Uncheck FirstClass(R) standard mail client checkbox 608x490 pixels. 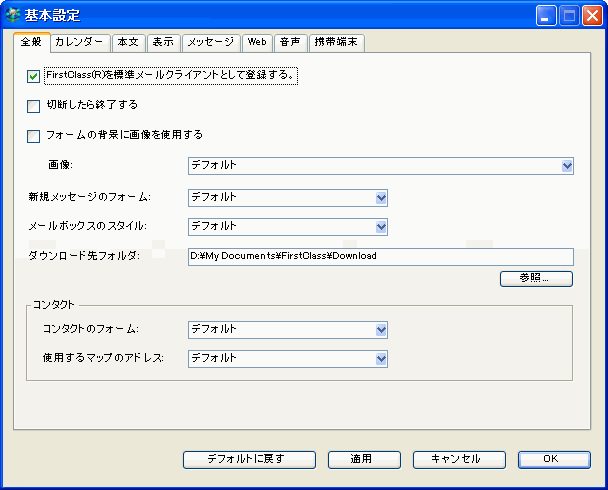(34, 76)
